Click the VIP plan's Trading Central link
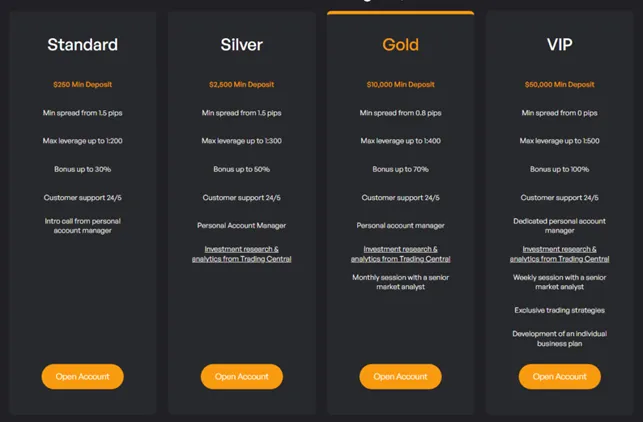 click(559, 254)
